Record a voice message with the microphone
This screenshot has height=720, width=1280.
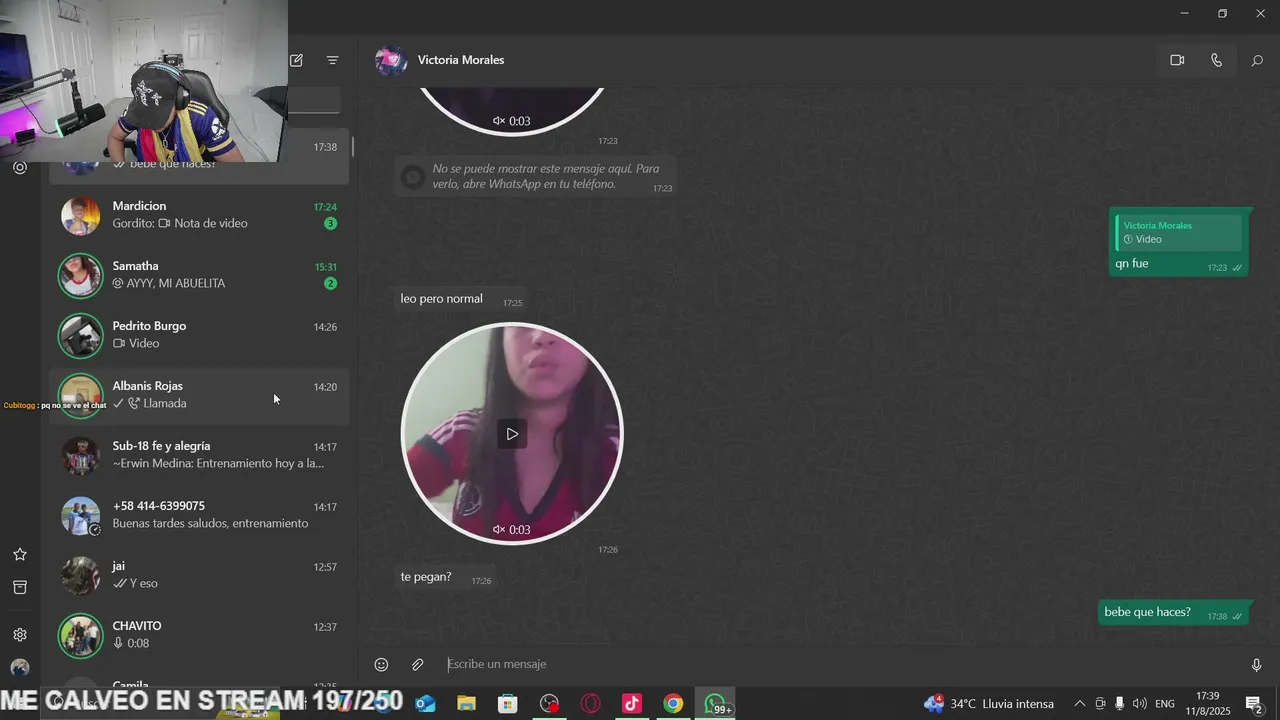[1257, 664]
